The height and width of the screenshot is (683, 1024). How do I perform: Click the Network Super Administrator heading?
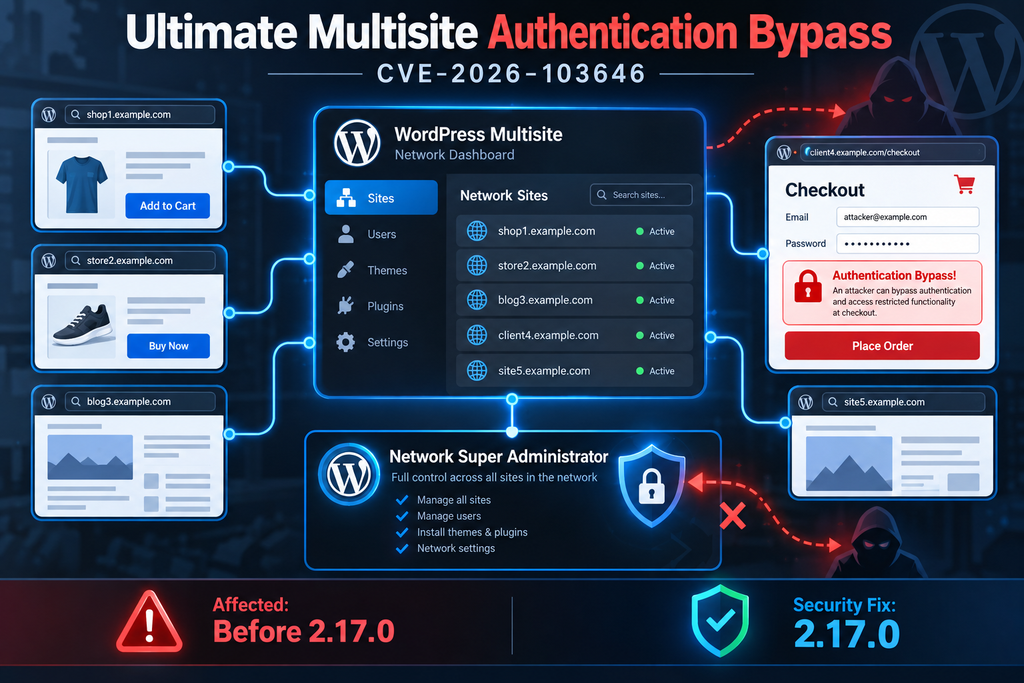(498, 456)
